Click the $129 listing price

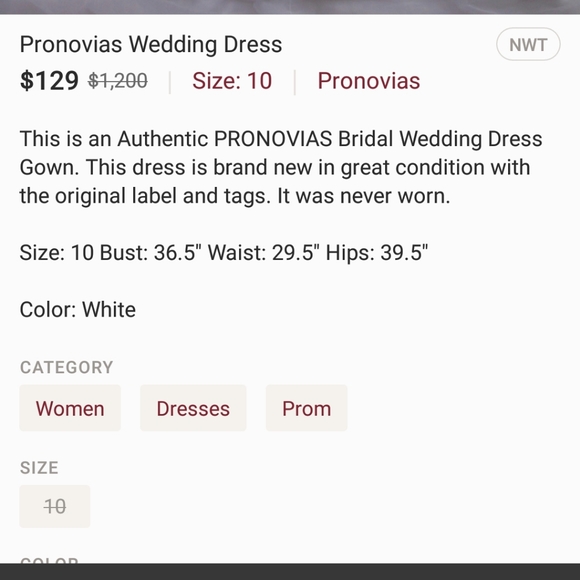pyautogui.click(x=49, y=81)
